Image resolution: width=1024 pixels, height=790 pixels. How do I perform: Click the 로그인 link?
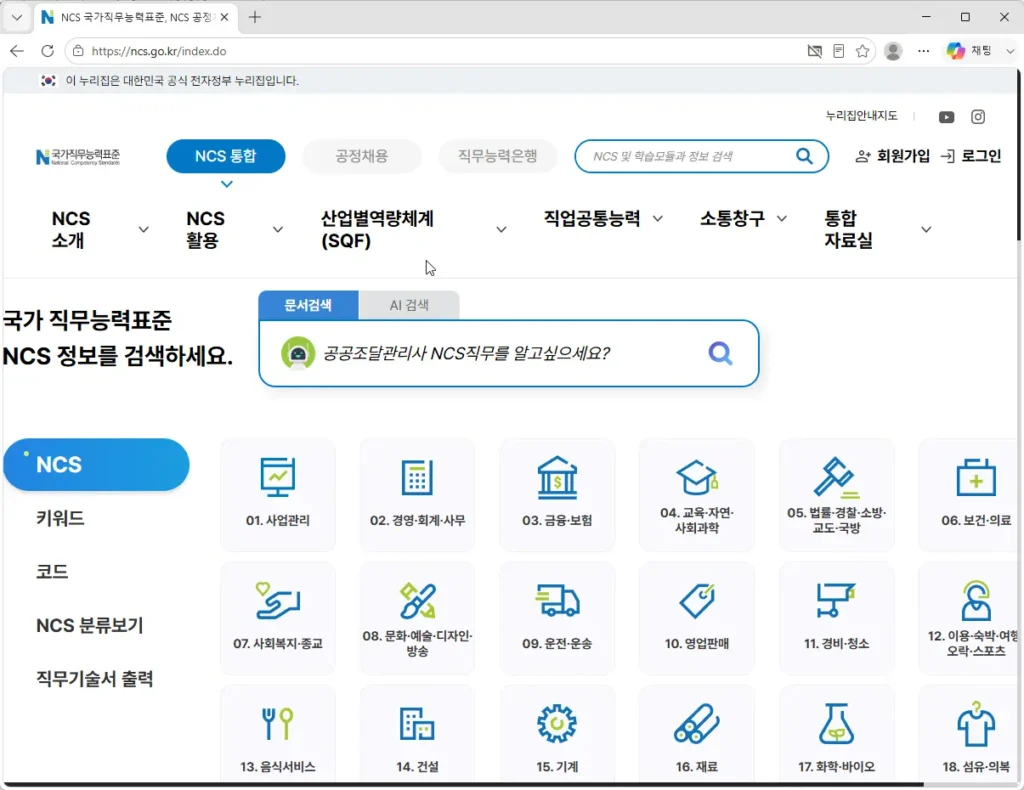(971, 156)
